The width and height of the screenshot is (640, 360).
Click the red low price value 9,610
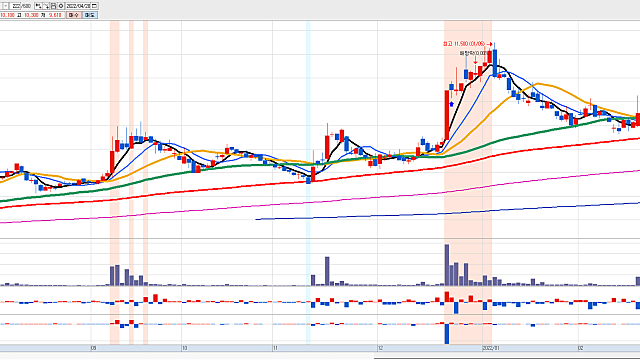coord(55,15)
